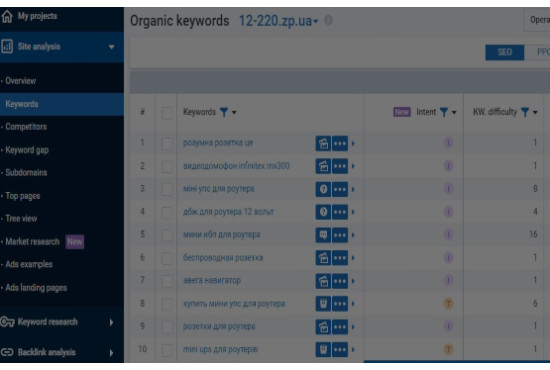Open keyword link розумна розетка це
550x370 pixels.
[x=218, y=143]
